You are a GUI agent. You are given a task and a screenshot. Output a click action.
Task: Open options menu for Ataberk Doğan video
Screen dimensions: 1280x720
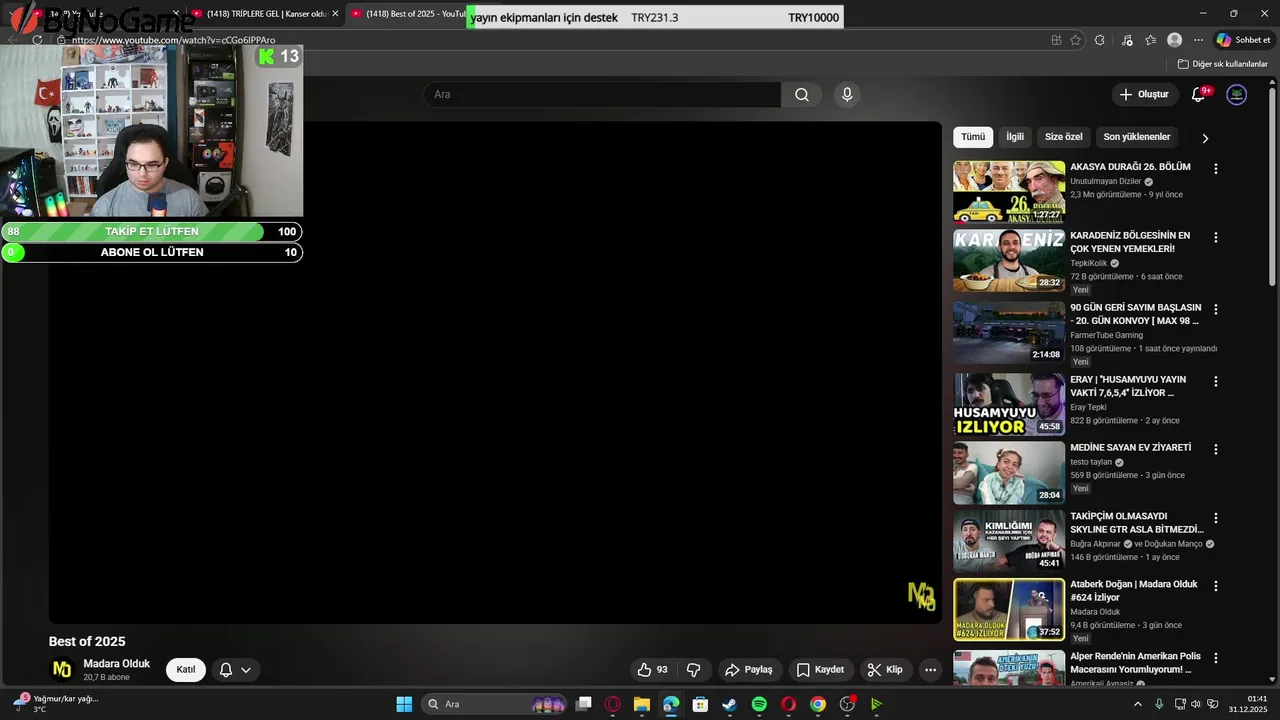pyautogui.click(x=1216, y=586)
